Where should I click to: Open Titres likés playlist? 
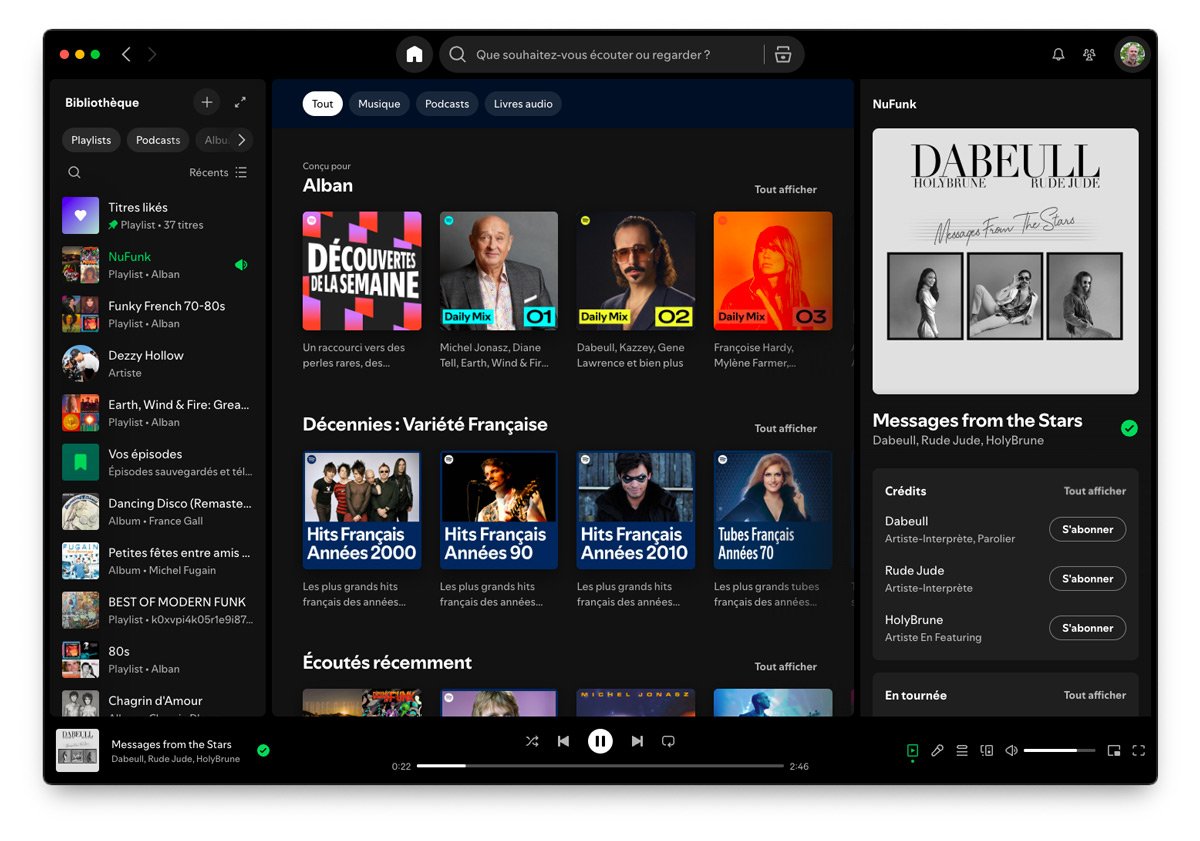pyautogui.click(x=158, y=216)
